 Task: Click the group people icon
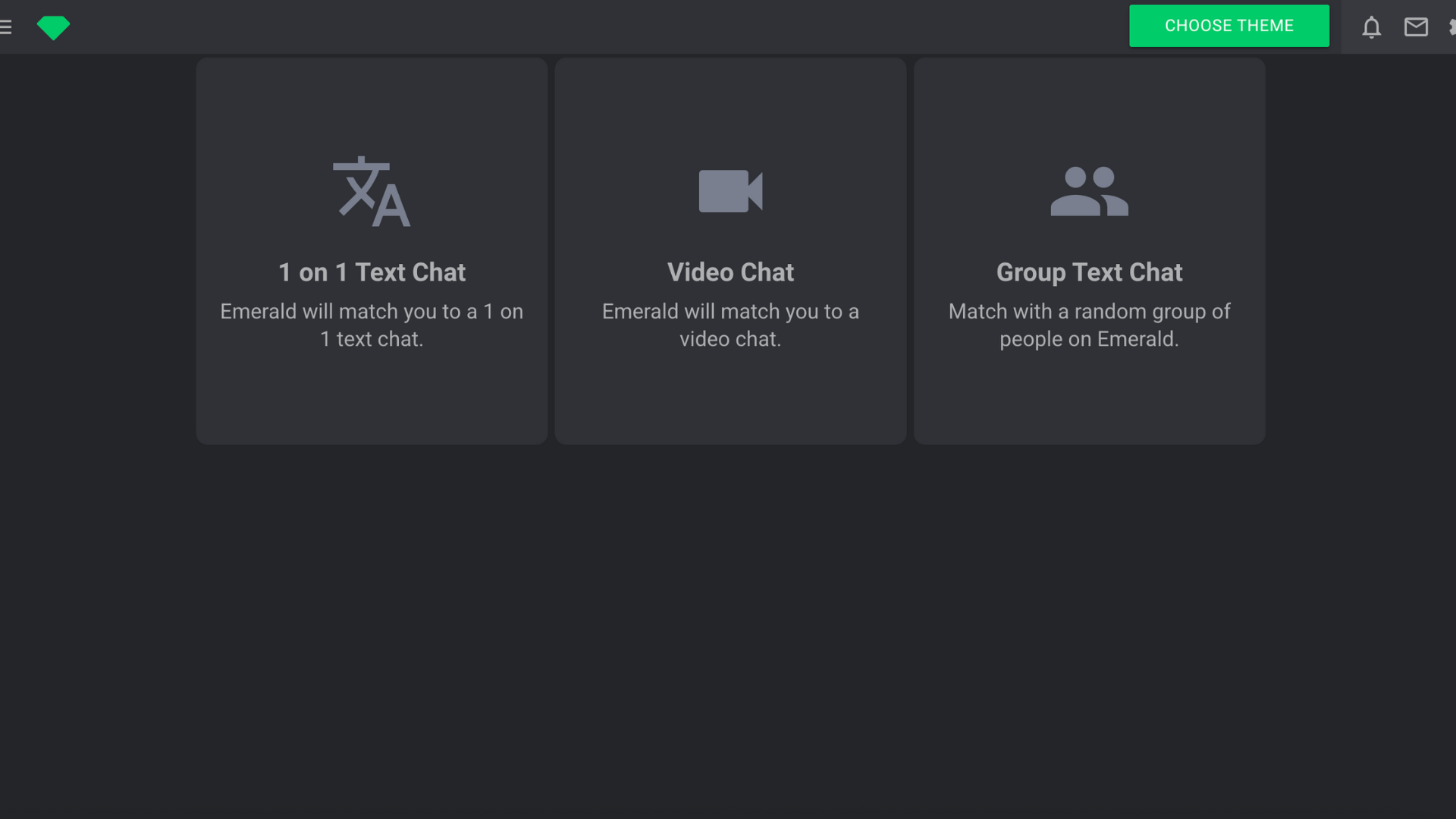click(x=1089, y=191)
